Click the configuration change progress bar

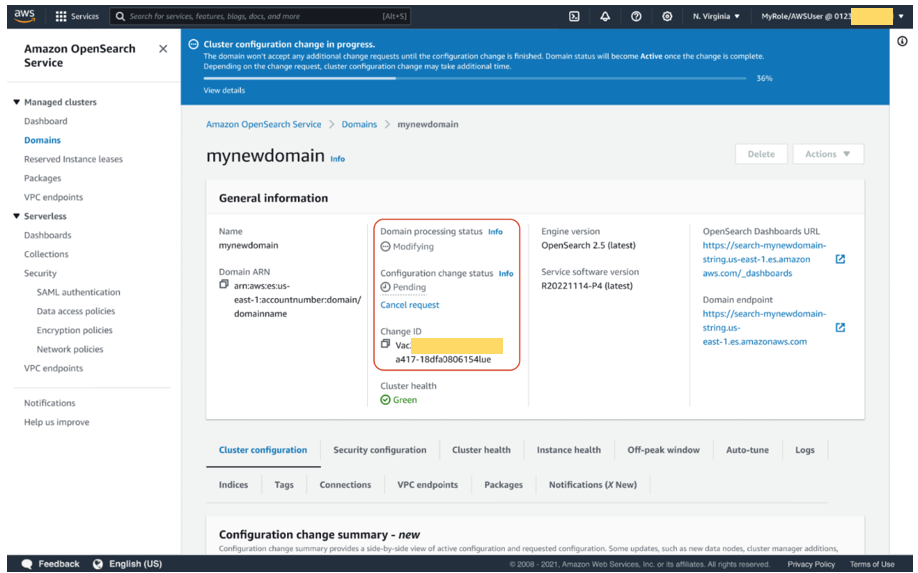coord(475,78)
